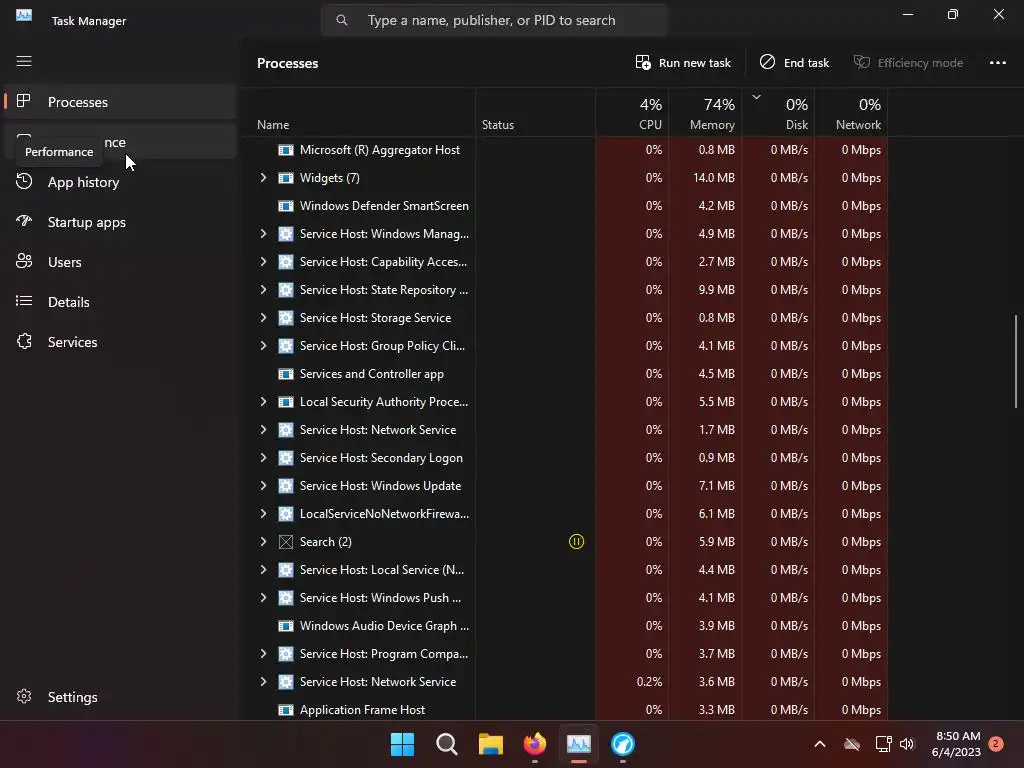
Task: Show hidden tray icons chevron
Action: [820, 744]
